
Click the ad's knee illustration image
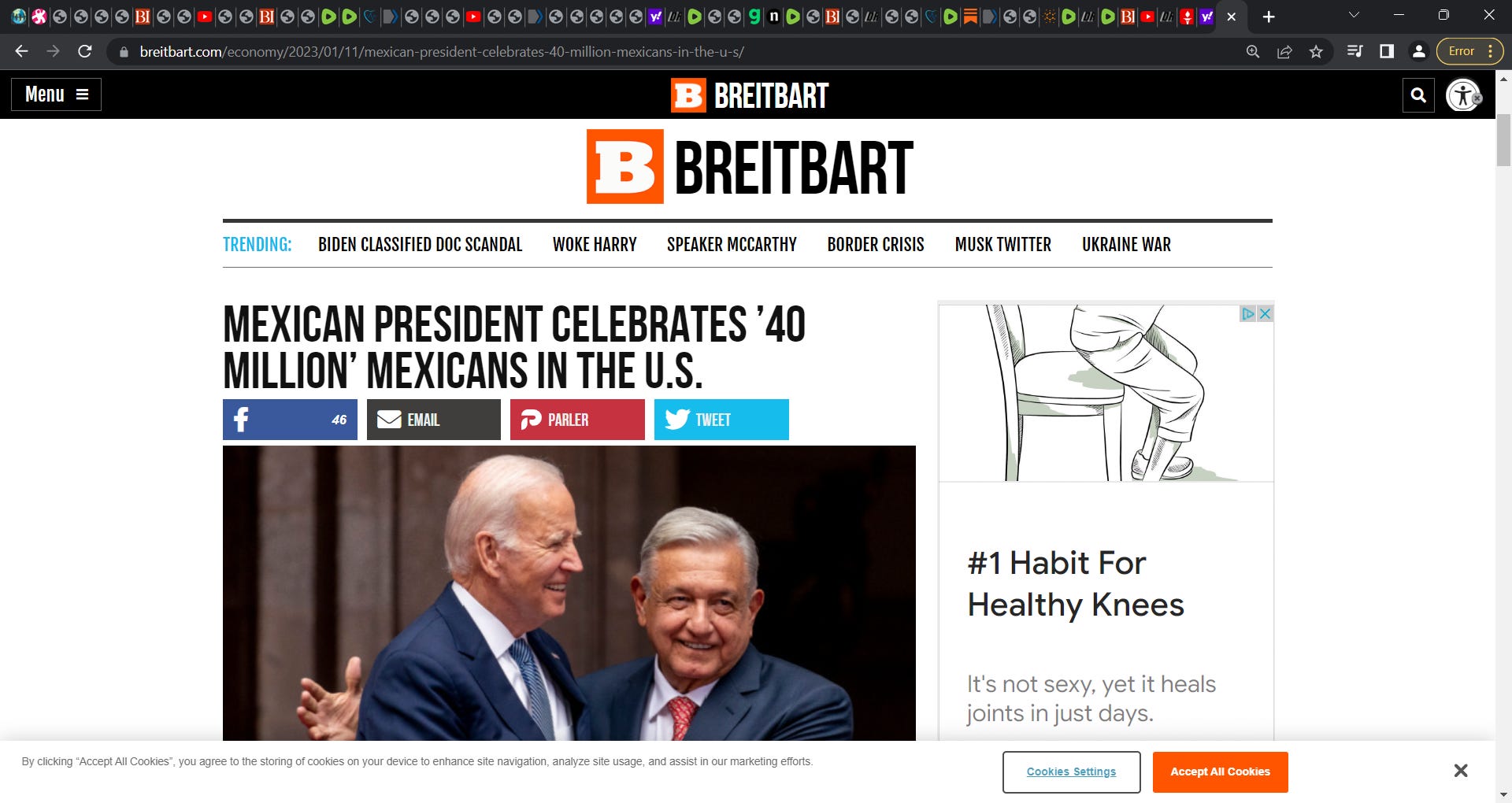(x=1106, y=393)
